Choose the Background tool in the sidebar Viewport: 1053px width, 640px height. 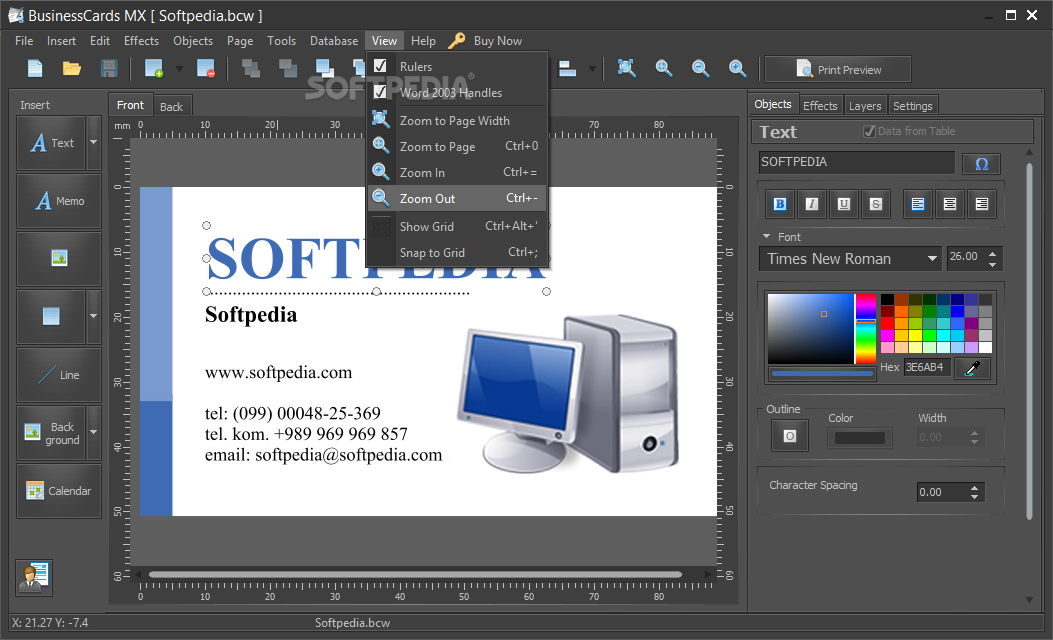51,433
